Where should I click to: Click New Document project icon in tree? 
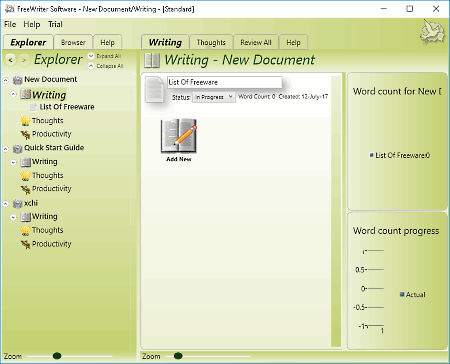point(17,80)
